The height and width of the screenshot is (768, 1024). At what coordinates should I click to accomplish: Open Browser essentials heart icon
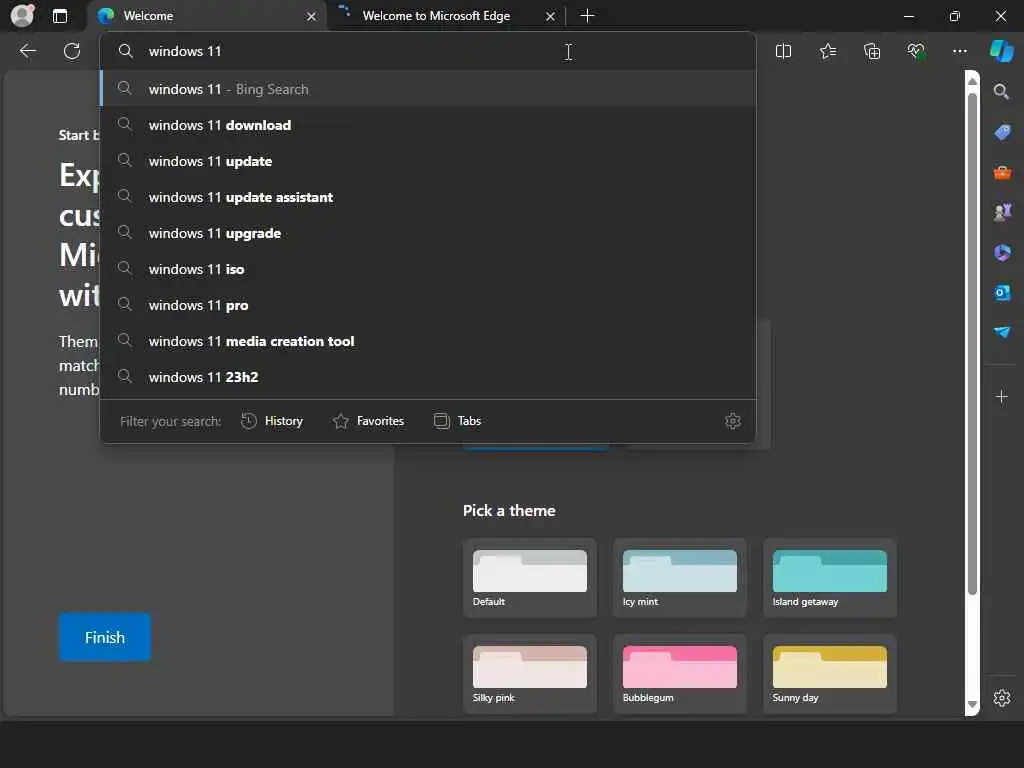916,51
